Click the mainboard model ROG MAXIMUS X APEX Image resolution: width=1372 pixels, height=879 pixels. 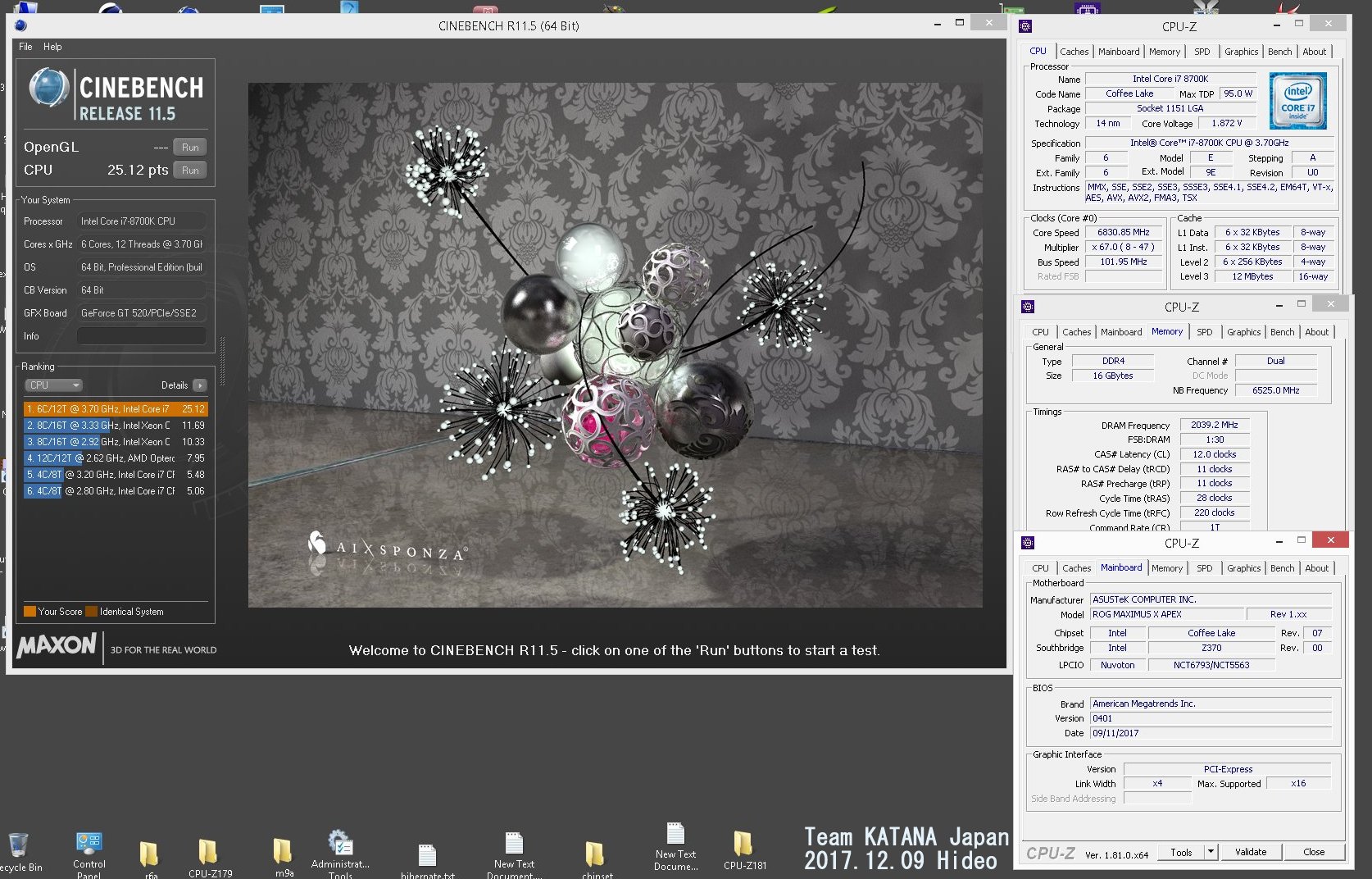(1166, 614)
